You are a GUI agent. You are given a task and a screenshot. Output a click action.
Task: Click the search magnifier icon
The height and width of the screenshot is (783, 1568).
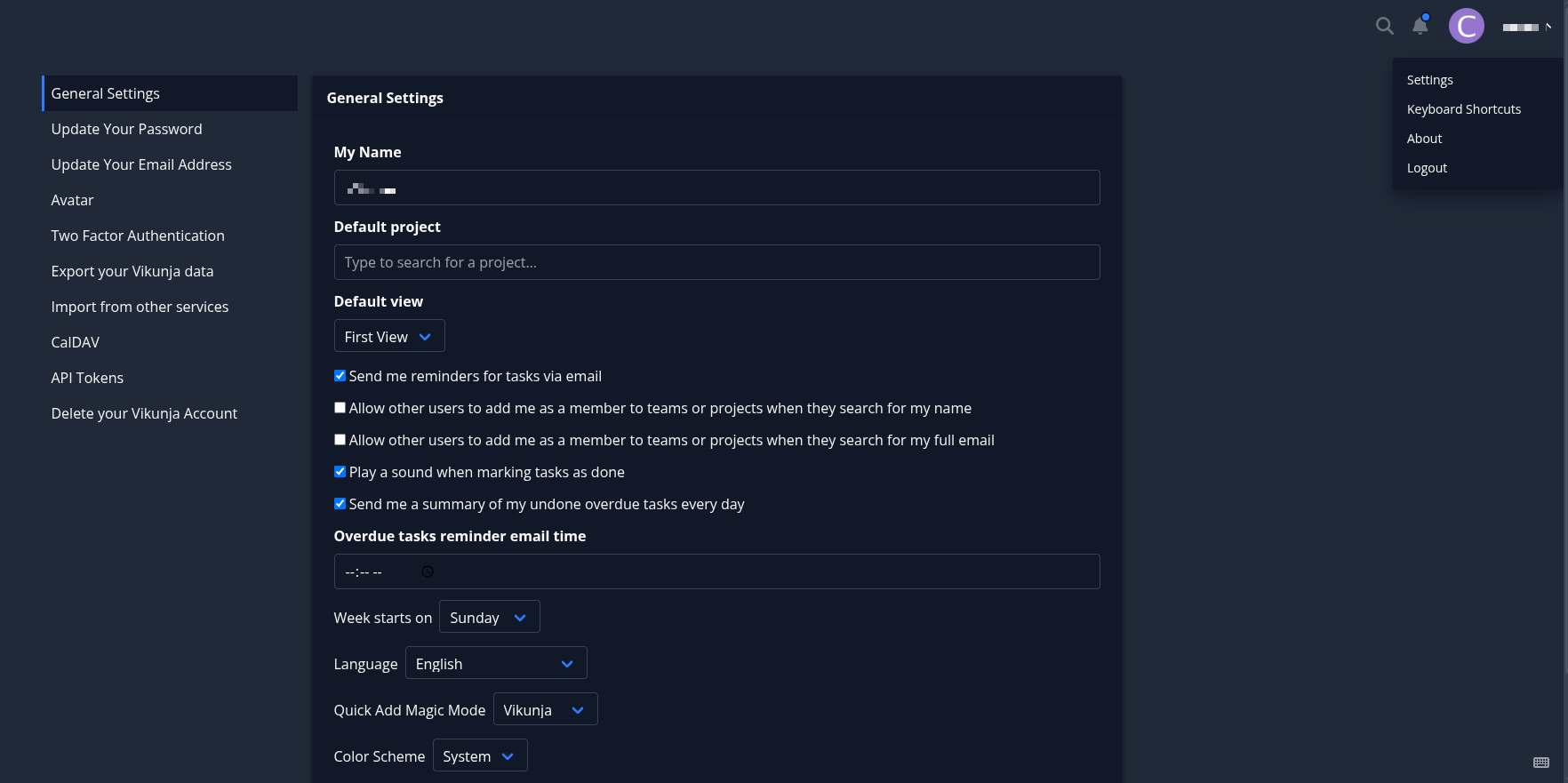pos(1384,26)
